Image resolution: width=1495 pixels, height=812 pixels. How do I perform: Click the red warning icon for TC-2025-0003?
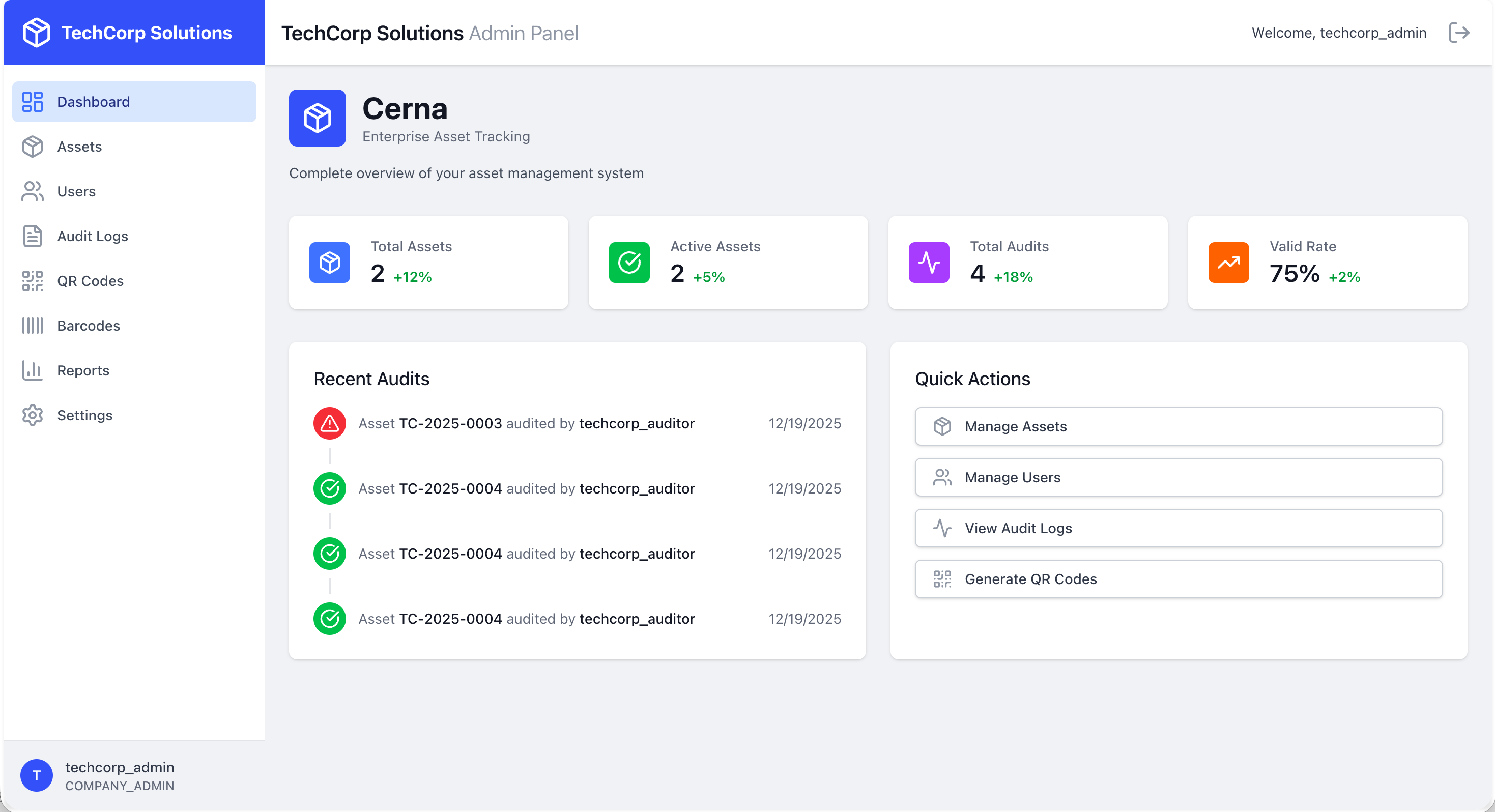point(330,423)
